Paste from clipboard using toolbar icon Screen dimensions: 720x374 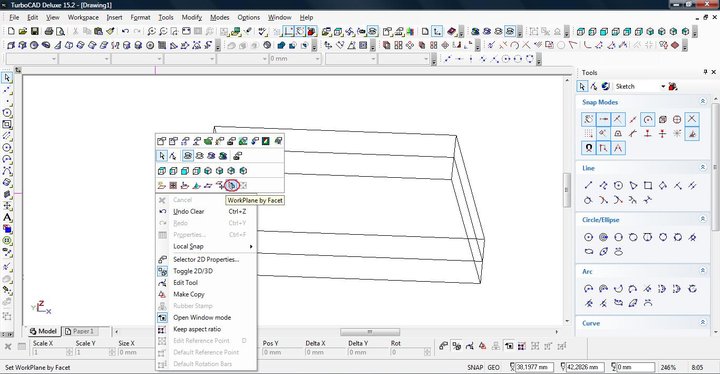tap(98, 32)
